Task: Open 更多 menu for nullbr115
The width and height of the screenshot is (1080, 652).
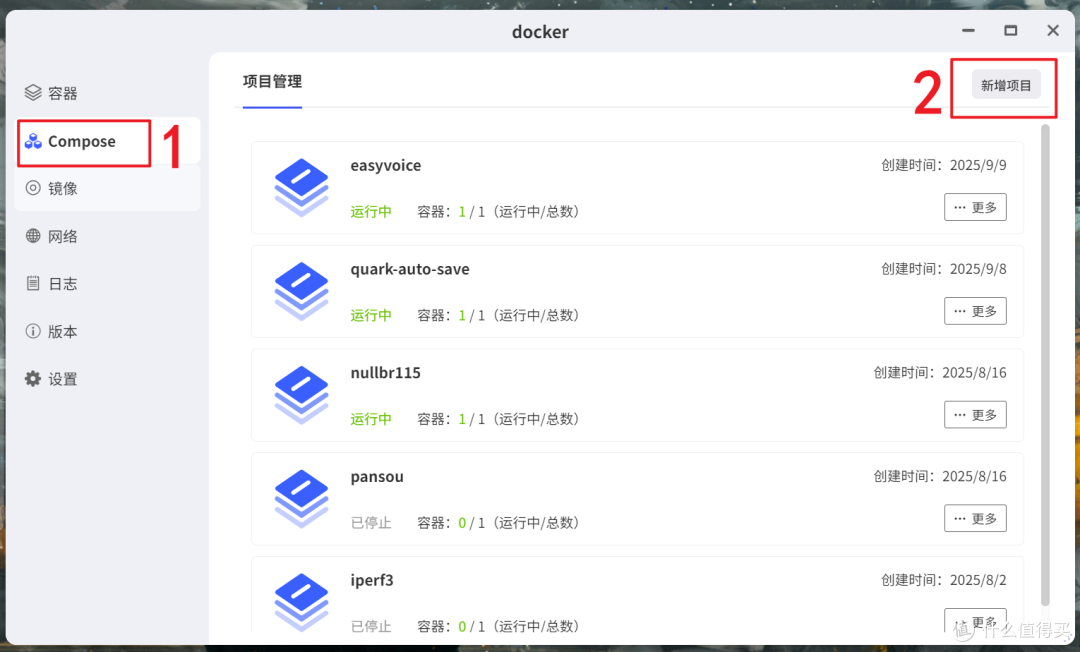Action: [975, 414]
